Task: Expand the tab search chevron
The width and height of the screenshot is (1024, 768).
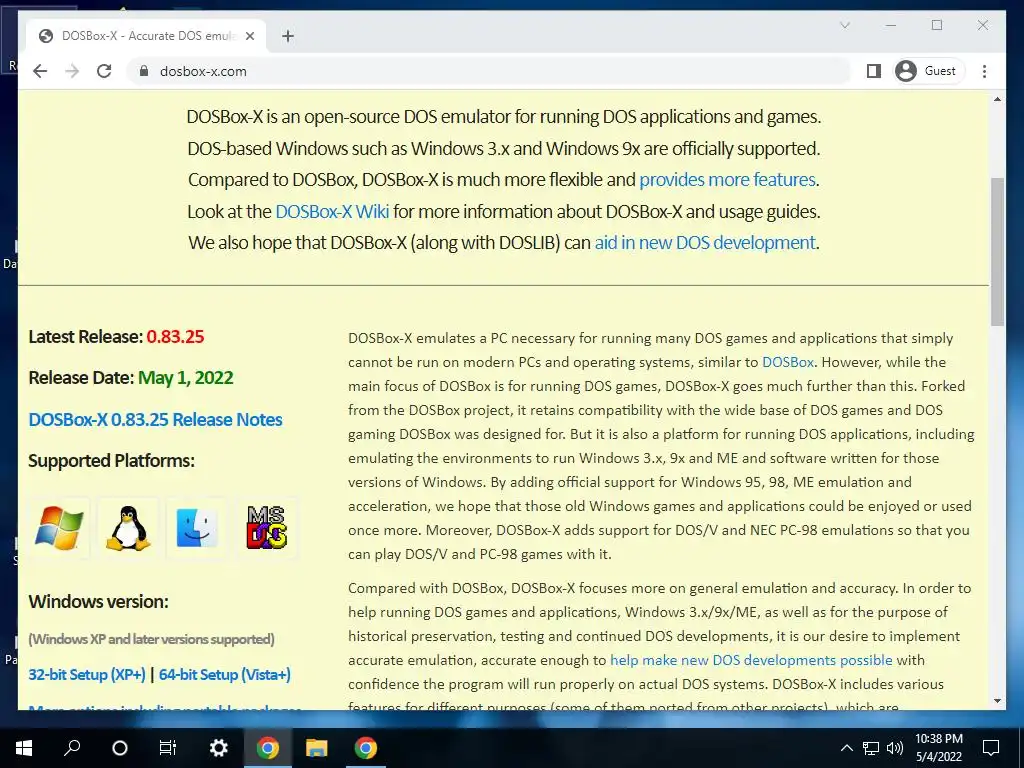Action: tap(844, 25)
